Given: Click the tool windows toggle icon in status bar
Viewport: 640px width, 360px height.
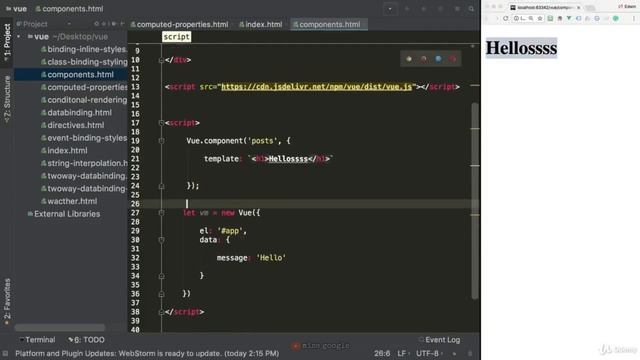Looking at the screenshot, I should [5, 353].
